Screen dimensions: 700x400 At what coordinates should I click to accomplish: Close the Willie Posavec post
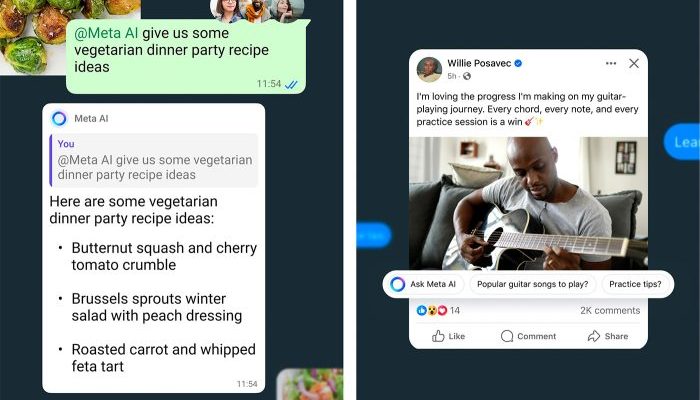click(x=634, y=63)
